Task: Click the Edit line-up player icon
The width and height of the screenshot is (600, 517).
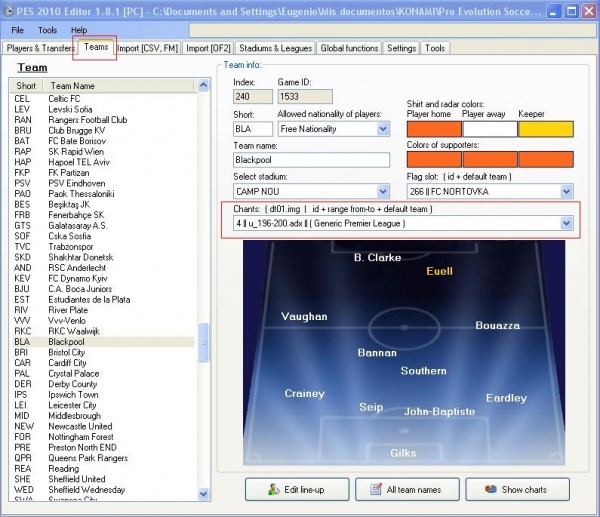Action: (273, 489)
